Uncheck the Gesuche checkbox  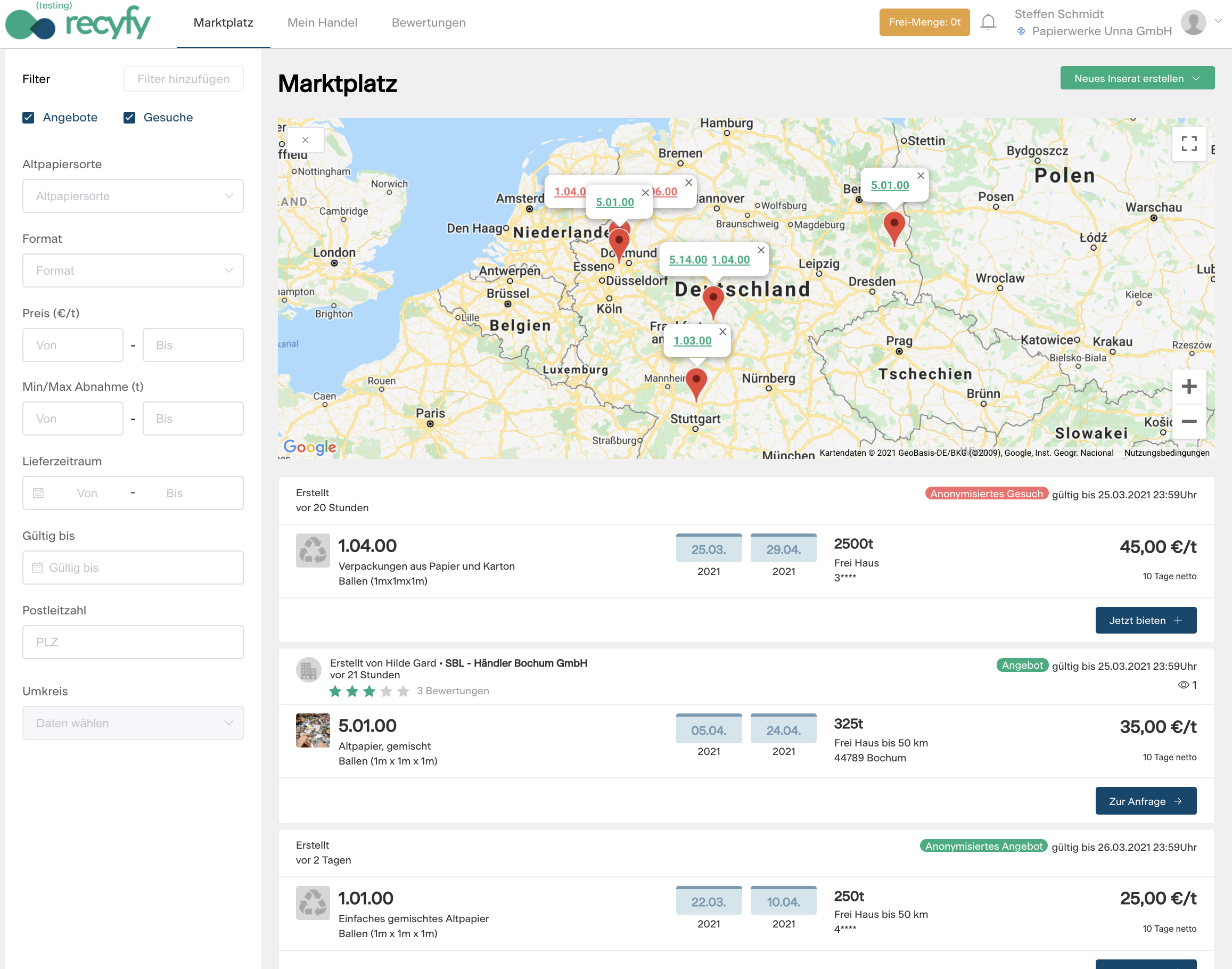(x=129, y=118)
